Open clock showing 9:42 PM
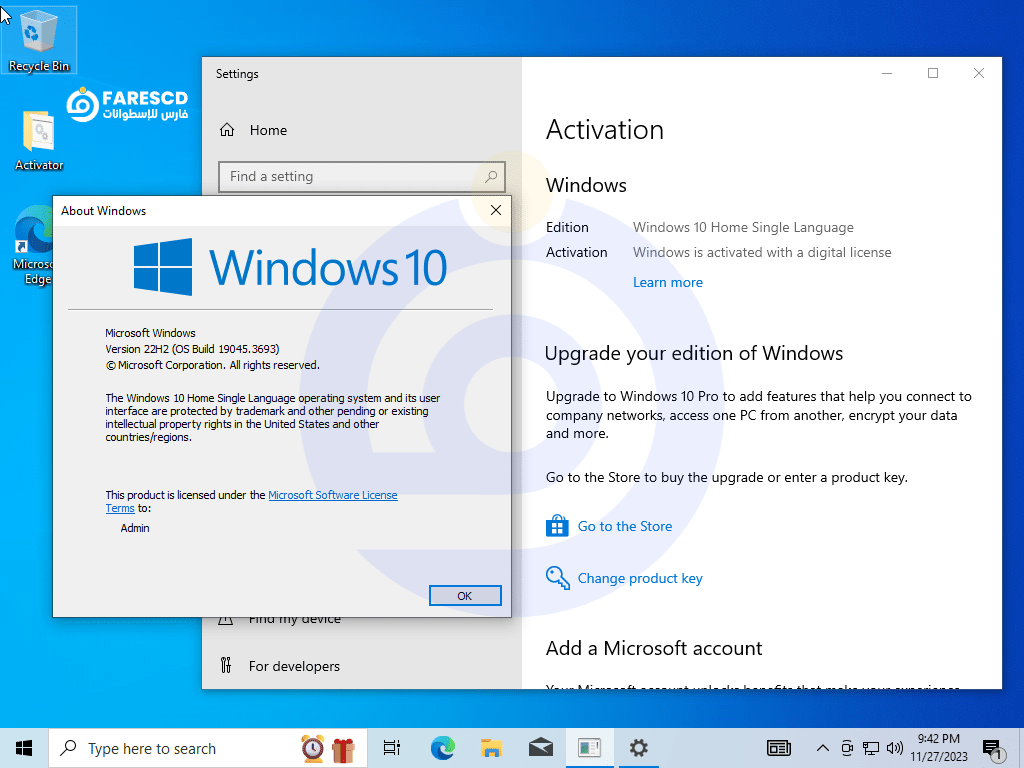The width and height of the screenshot is (1024, 768). click(x=938, y=748)
